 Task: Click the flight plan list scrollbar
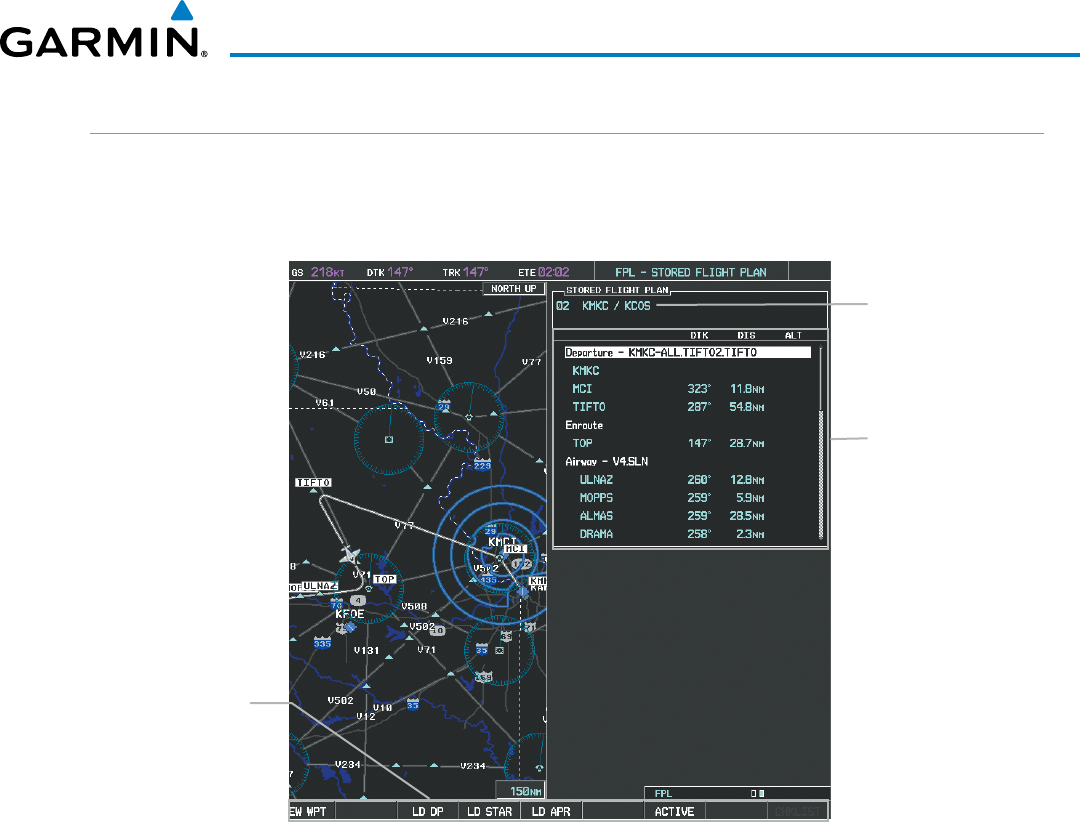click(821, 443)
